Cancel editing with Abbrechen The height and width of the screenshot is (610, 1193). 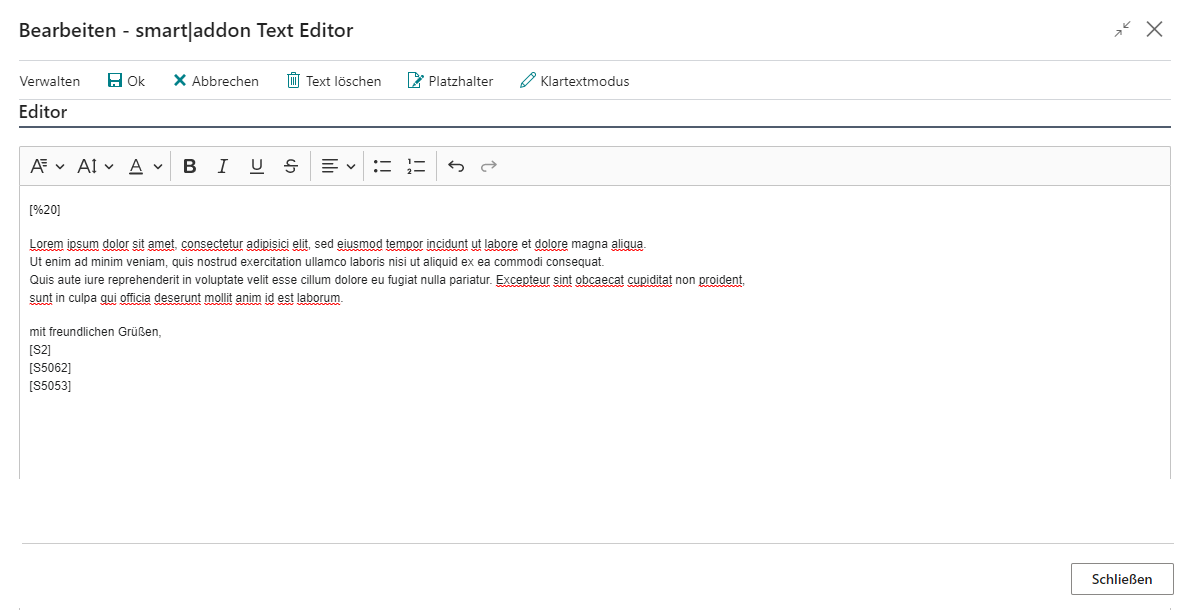pyautogui.click(x=215, y=80)
